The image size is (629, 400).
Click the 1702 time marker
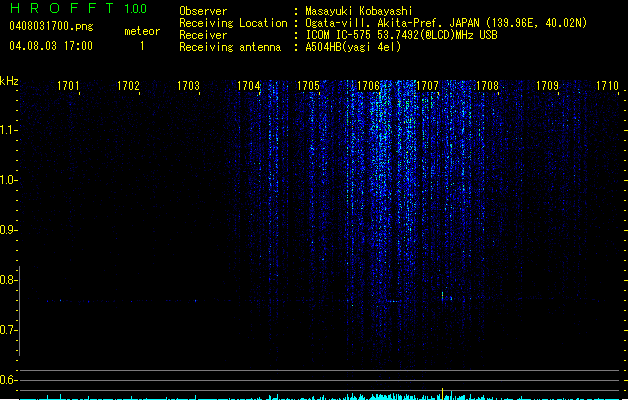tap(128, 86)
